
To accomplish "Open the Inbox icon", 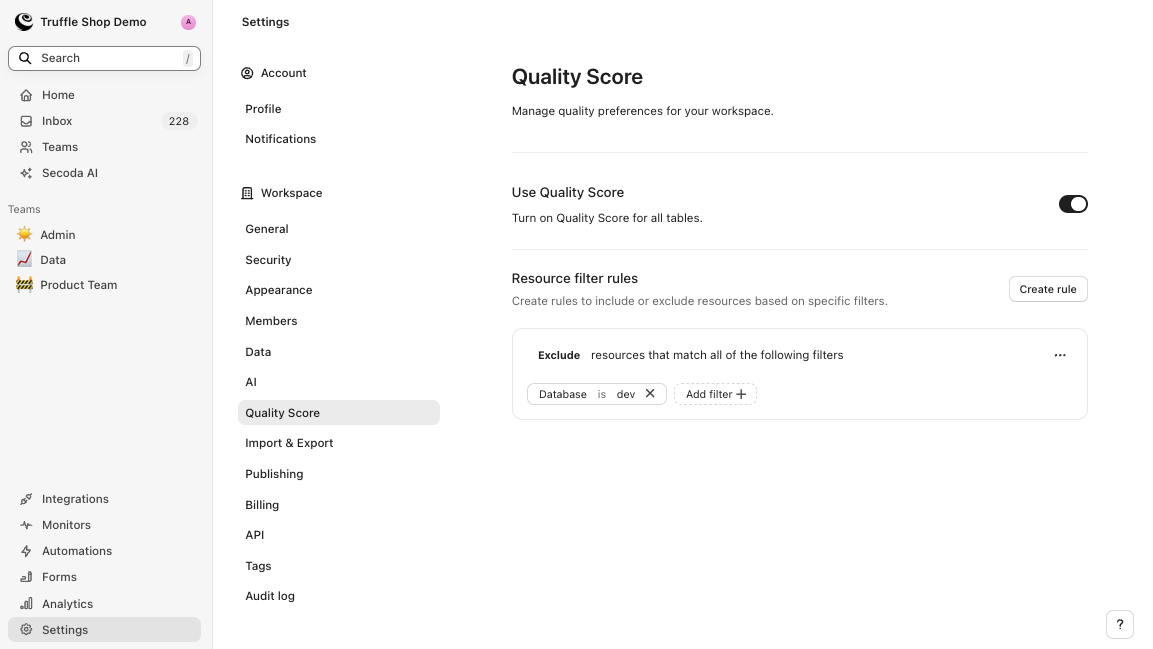I will pos(26,121).
